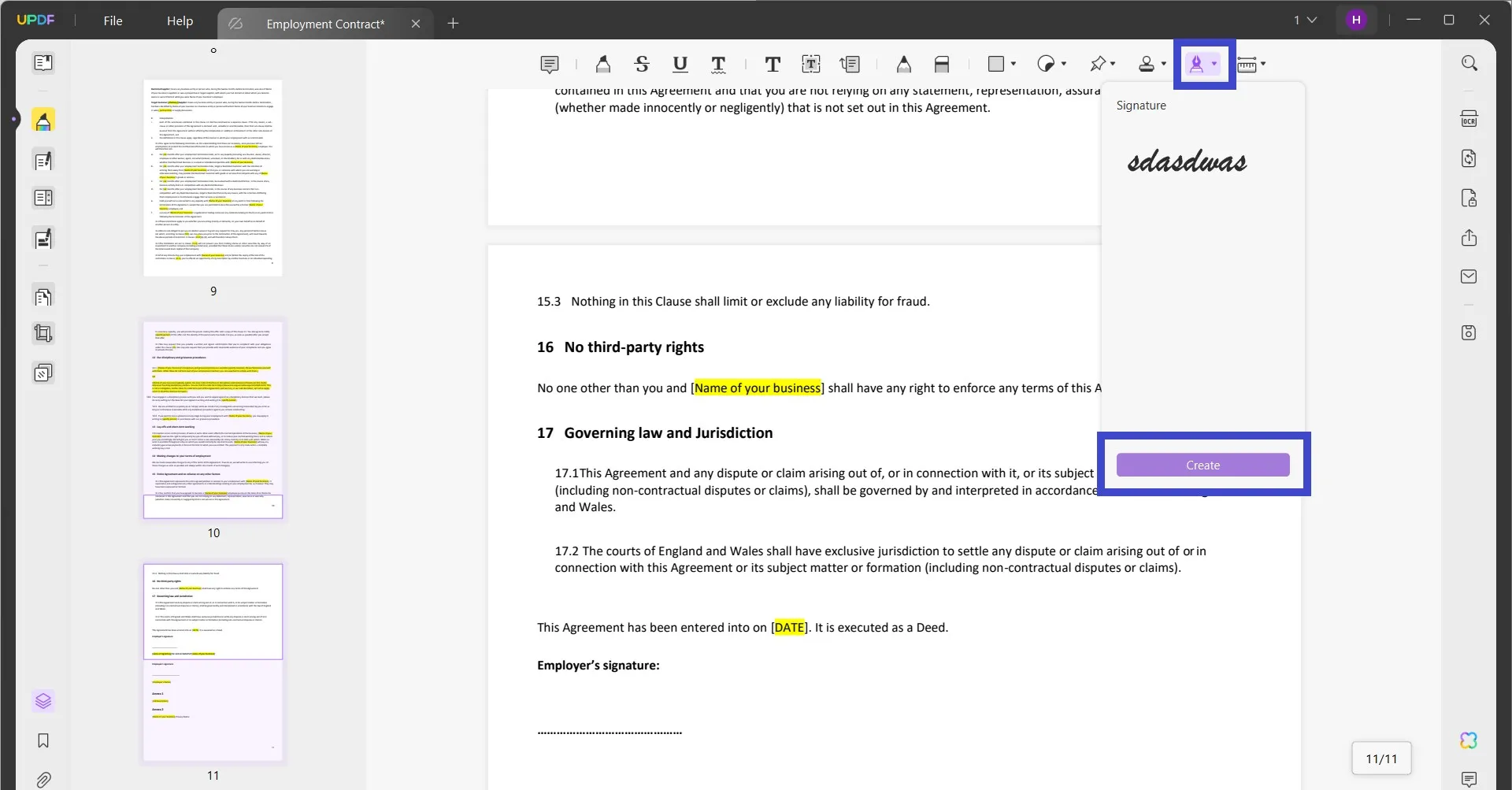Open the Convert PDF tool on right sidebar
The height and width of the screenshot is (790, 1512).
(x=1469, y=158)
